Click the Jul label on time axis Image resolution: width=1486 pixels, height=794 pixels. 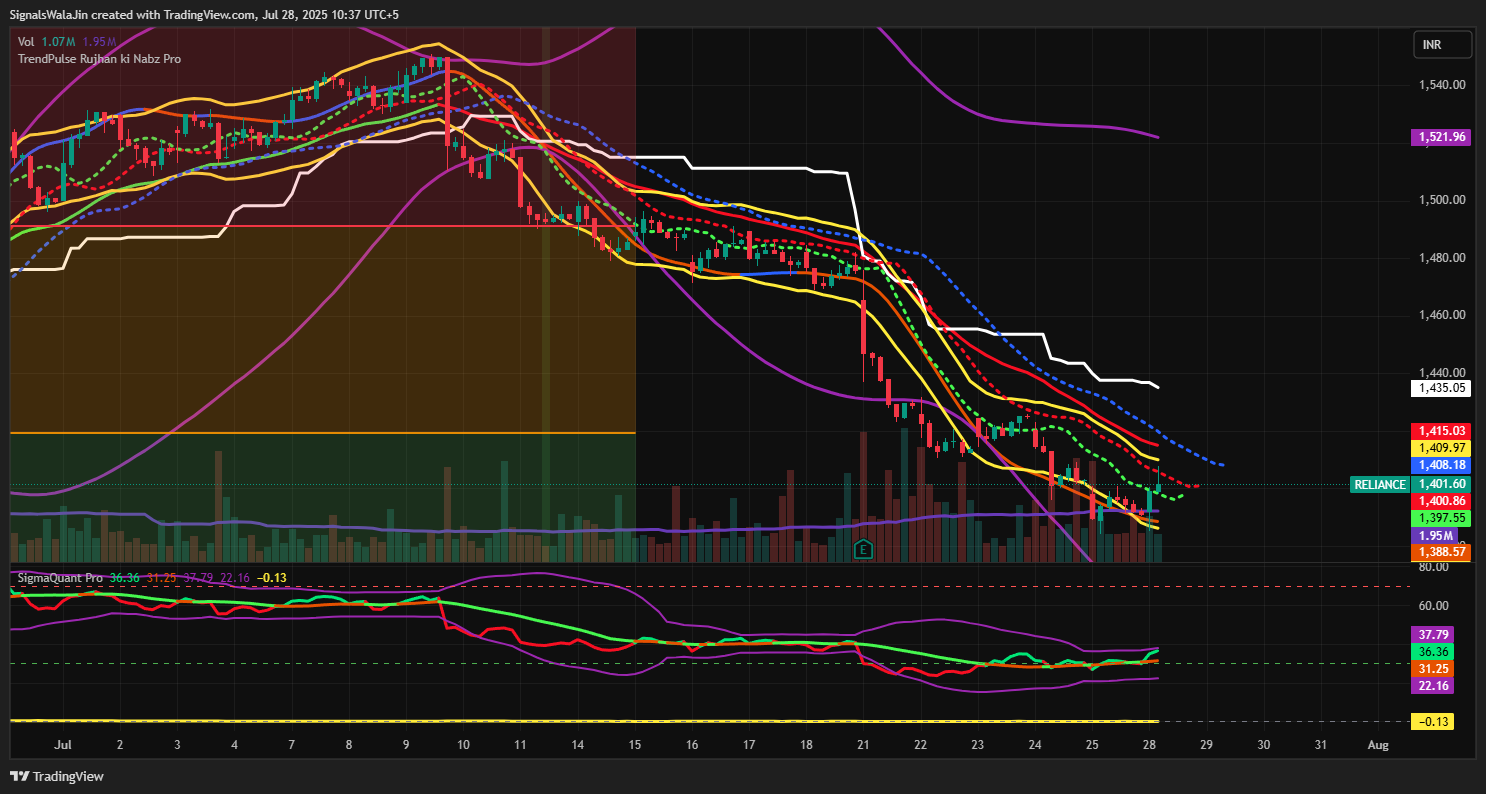click(x=62, y=745)
